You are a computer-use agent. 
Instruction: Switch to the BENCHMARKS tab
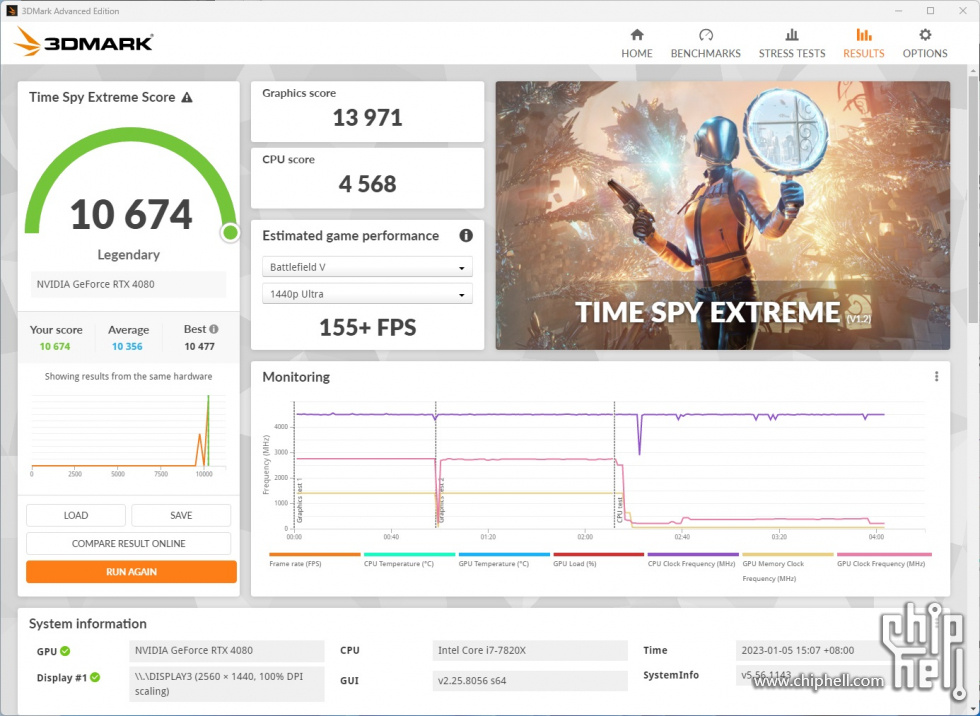tap(706, 44)
